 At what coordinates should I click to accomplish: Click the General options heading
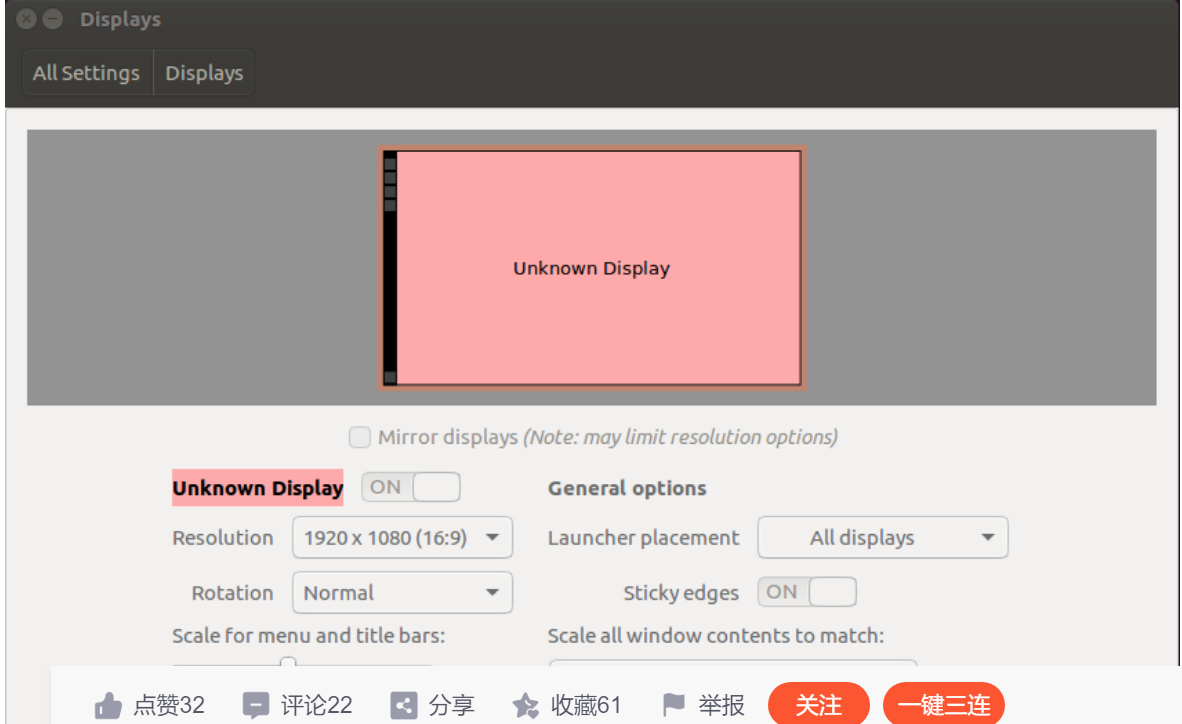pos(627,489)
